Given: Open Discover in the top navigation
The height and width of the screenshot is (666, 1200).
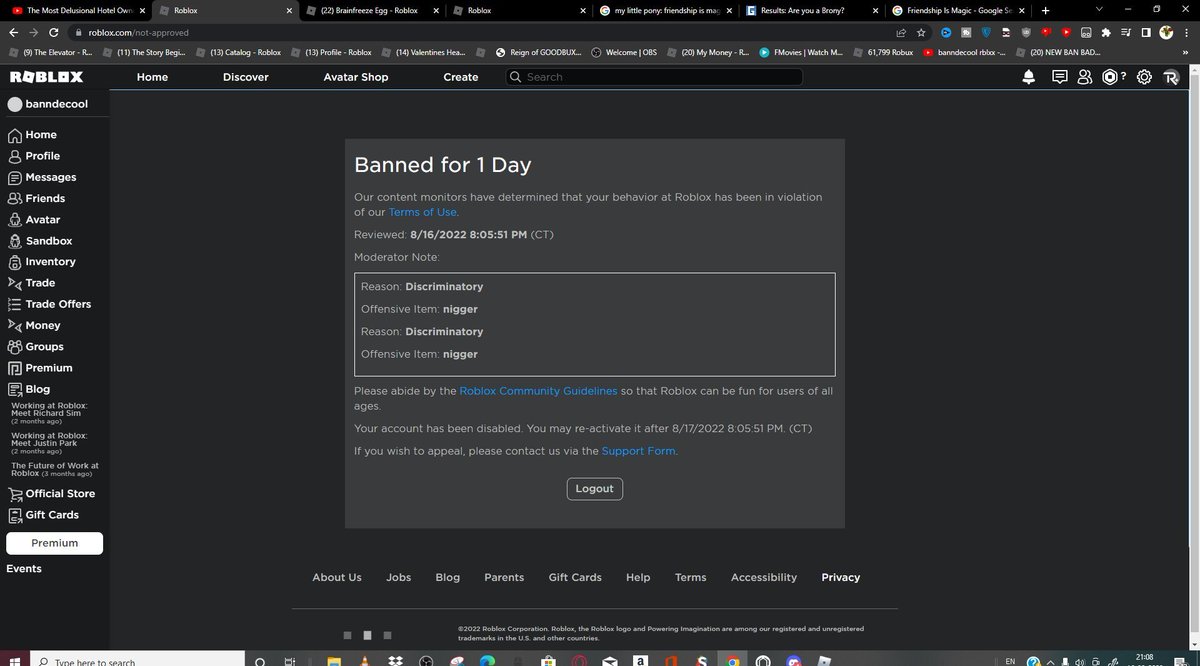Looking at the screenshot, I should (x=246, y=77).
